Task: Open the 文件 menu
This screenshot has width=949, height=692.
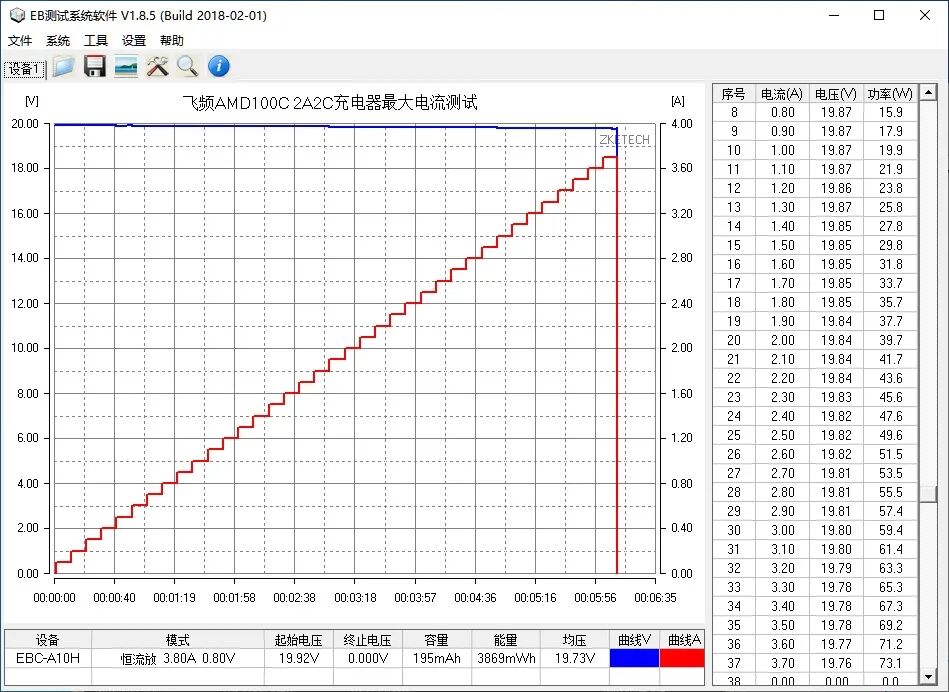Action: click(x=19, y=41)
